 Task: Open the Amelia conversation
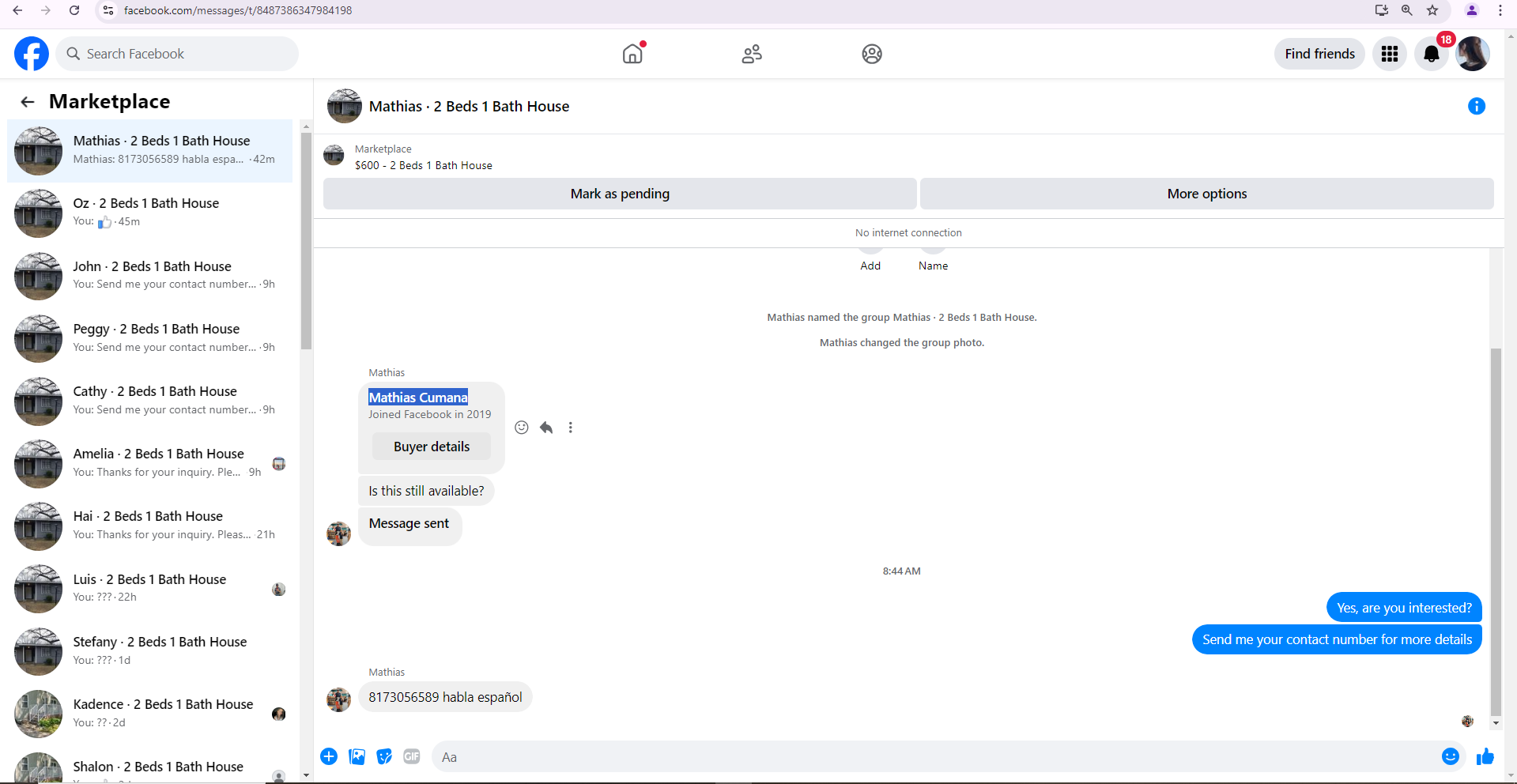point(150,463)
